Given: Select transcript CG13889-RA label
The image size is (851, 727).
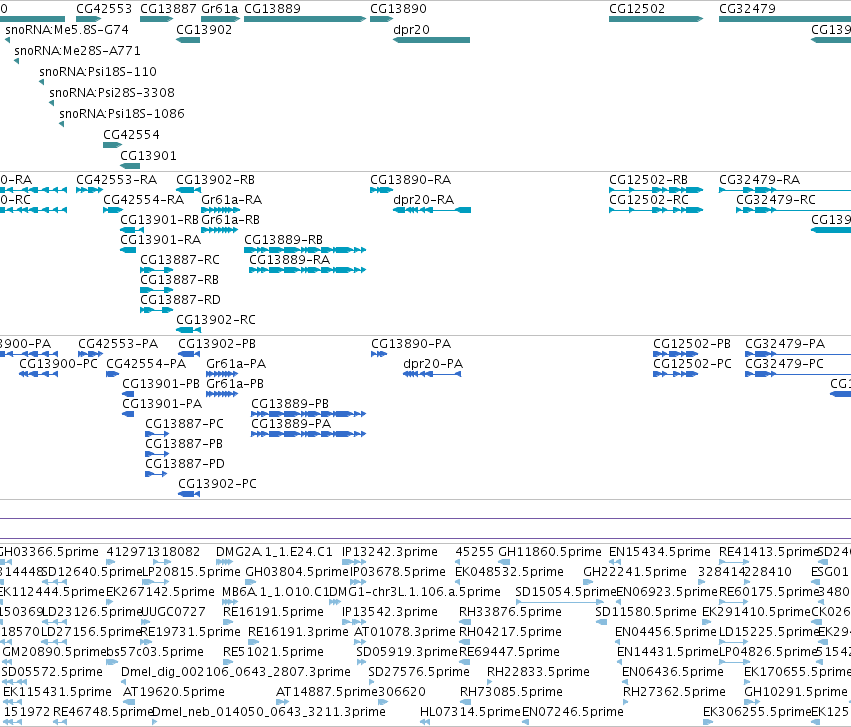Looking at the screenshot, I should (290, 260).
